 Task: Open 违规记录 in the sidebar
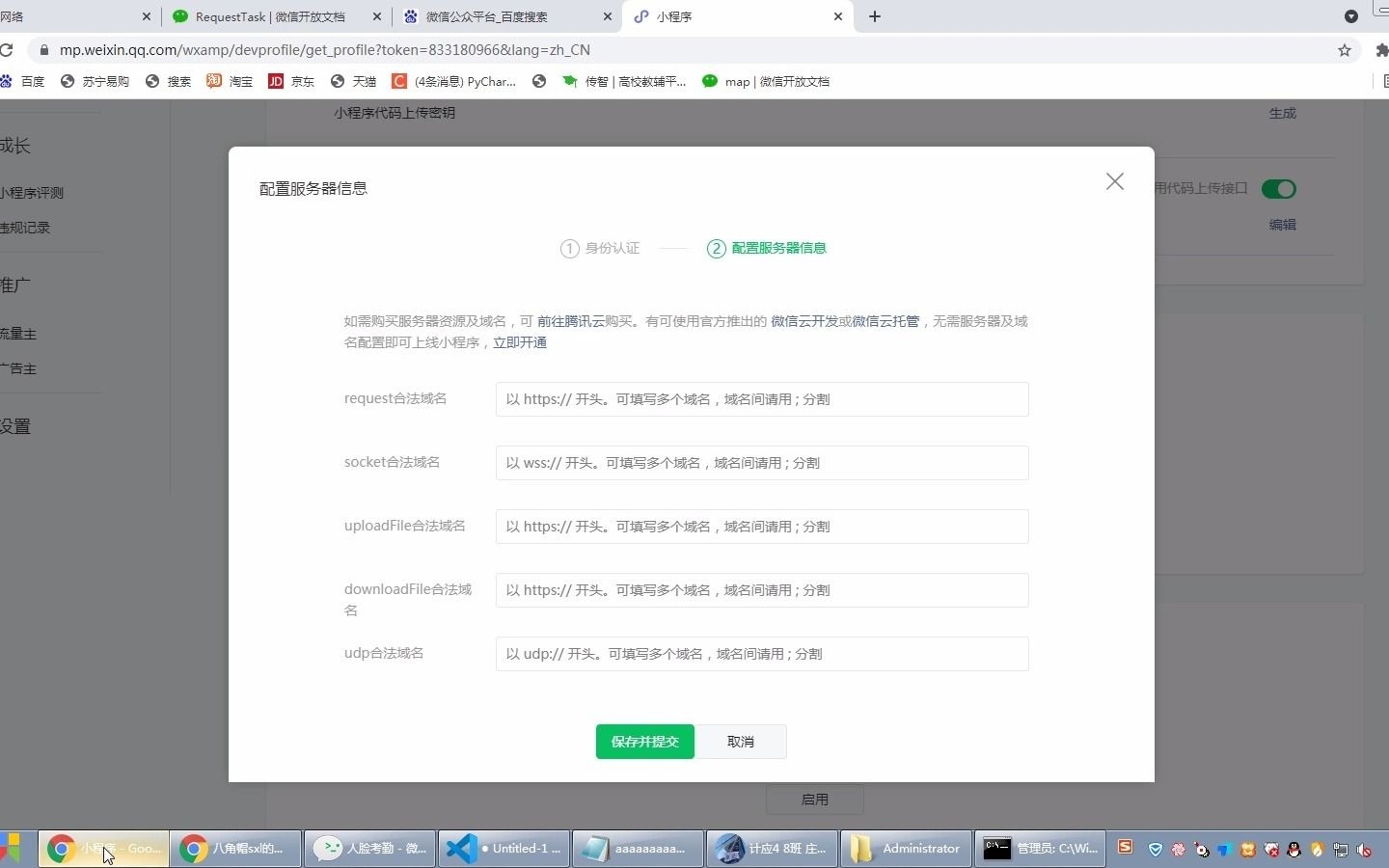[x=25, y=228]
